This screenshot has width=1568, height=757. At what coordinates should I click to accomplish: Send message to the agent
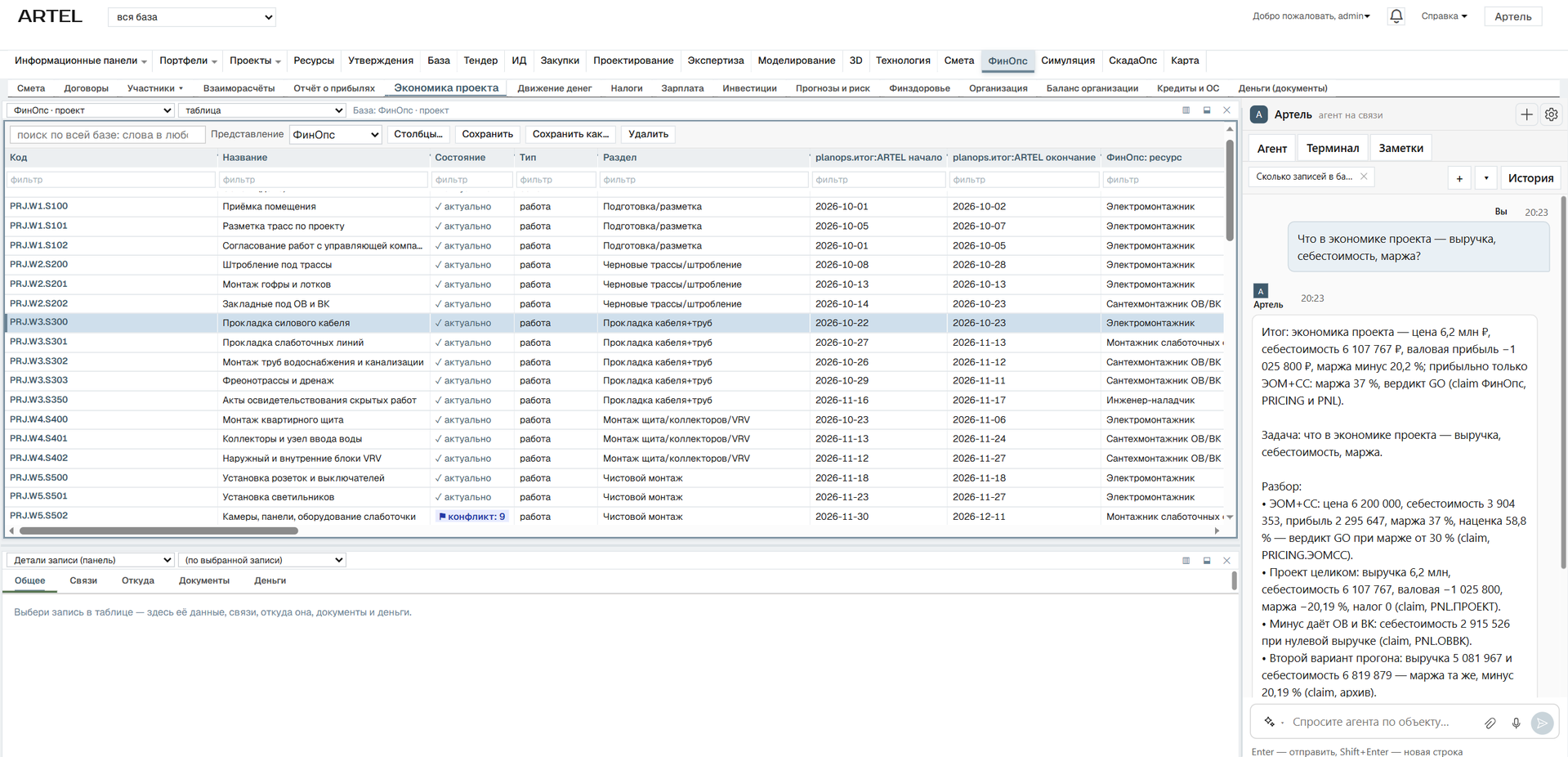click(1542, 723)
